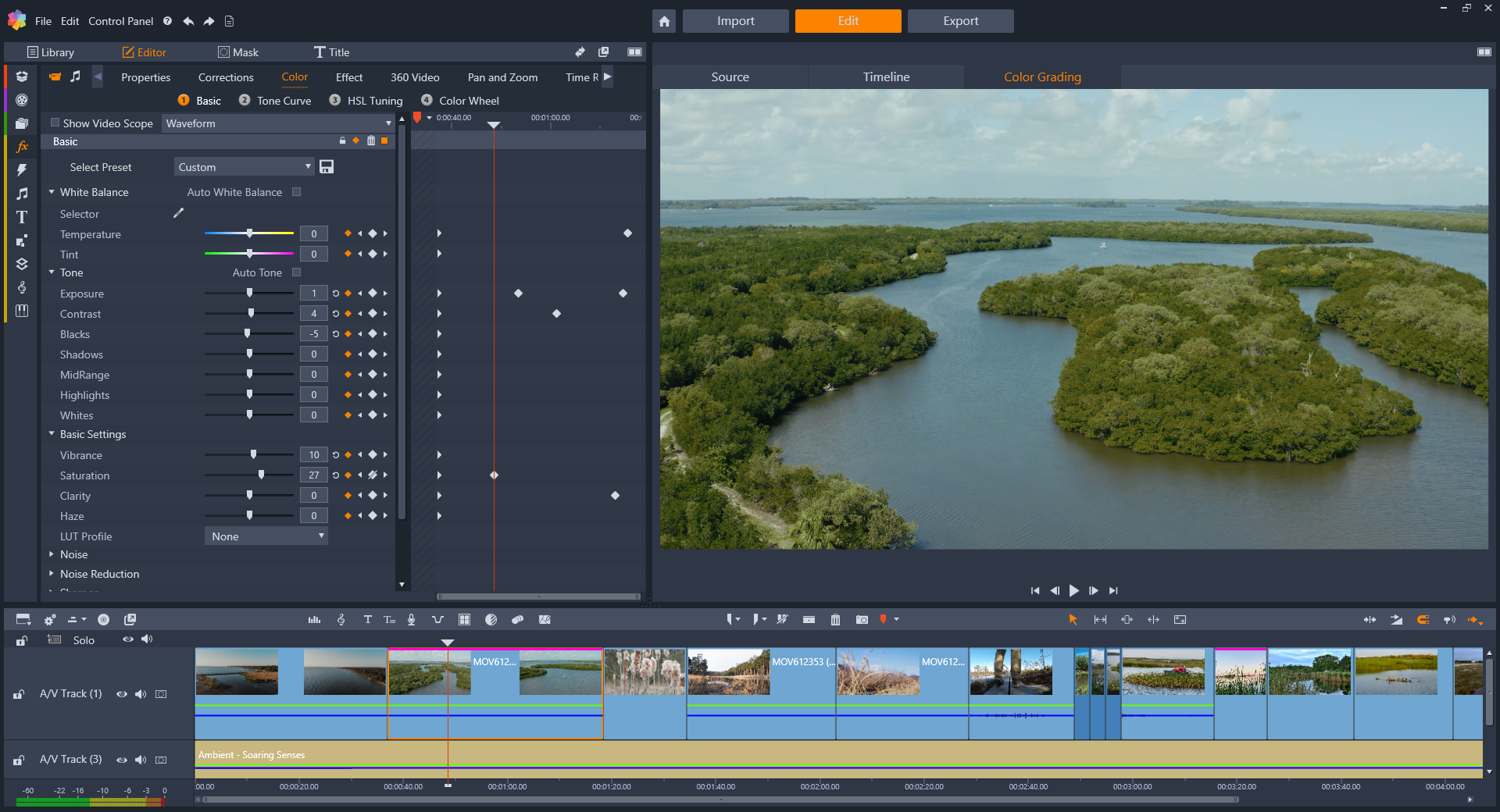Open the Control Panel menu
The image size is (1500, 812).
coord(120,21)
